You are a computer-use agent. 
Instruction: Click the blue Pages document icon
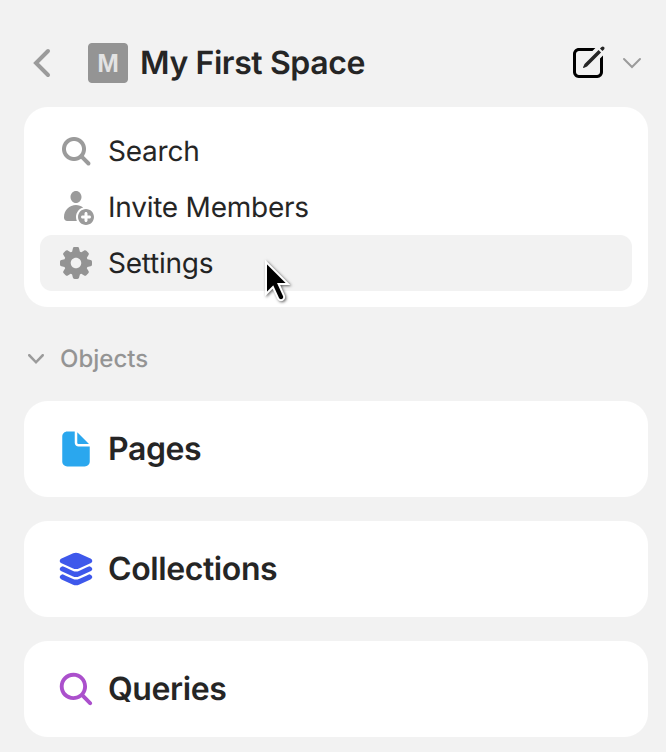coord(76,449)
